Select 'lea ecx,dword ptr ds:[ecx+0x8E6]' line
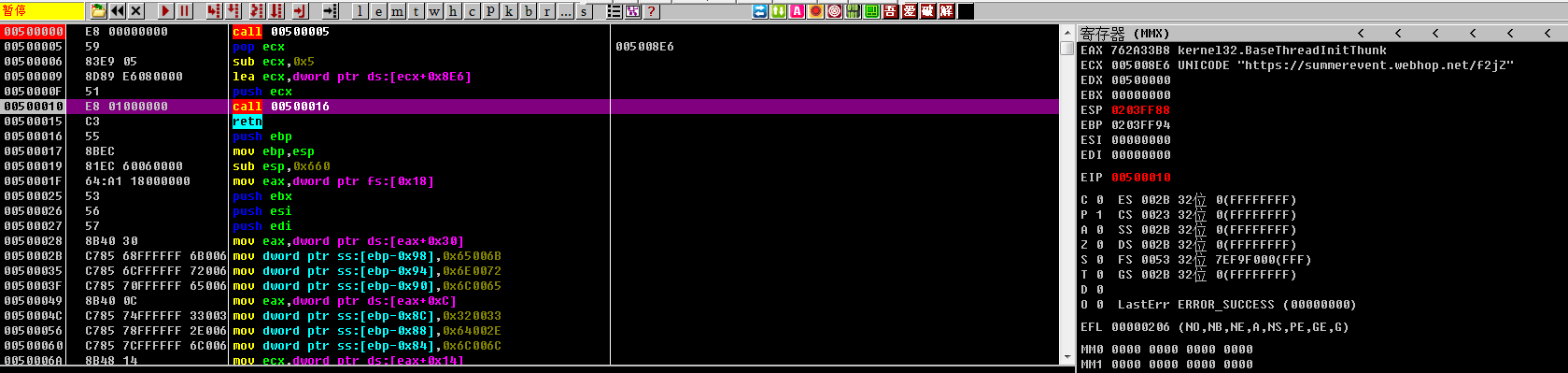Screen dimensions: 1568x373 (x=352, y=77)
